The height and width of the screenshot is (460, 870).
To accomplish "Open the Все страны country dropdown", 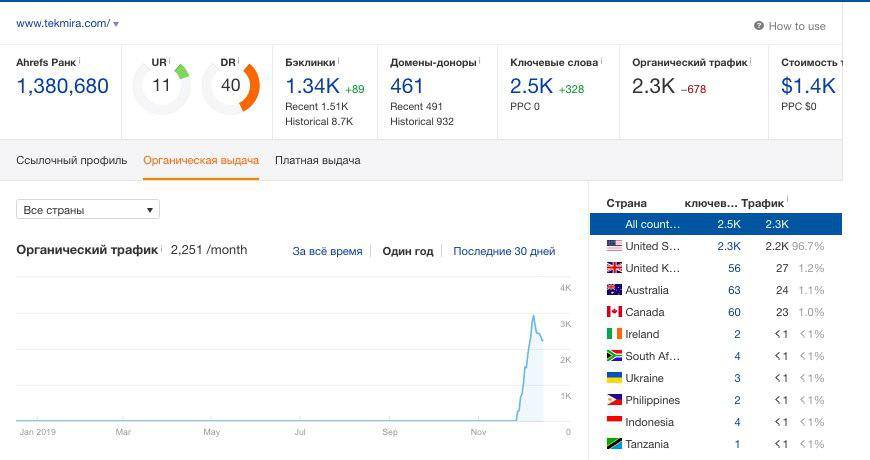I will tap(88, 210).
